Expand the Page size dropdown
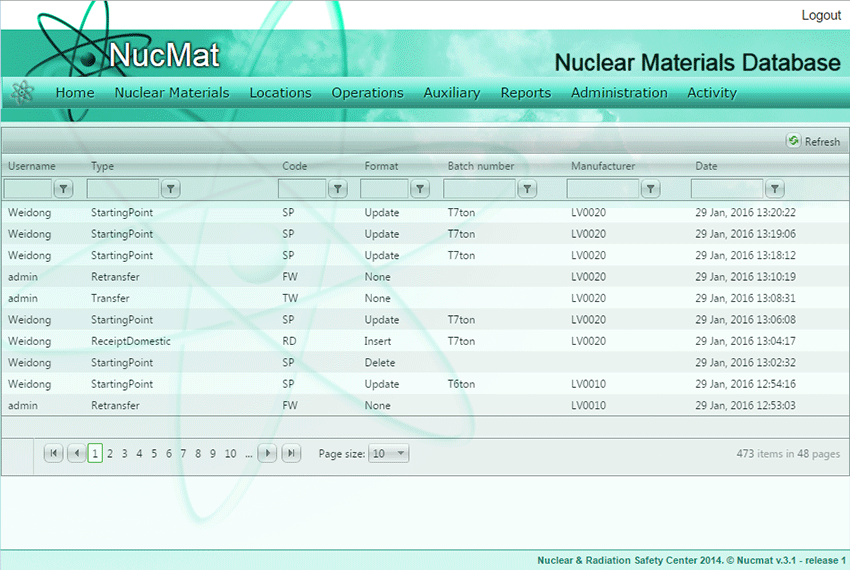 tap(389, 453)
